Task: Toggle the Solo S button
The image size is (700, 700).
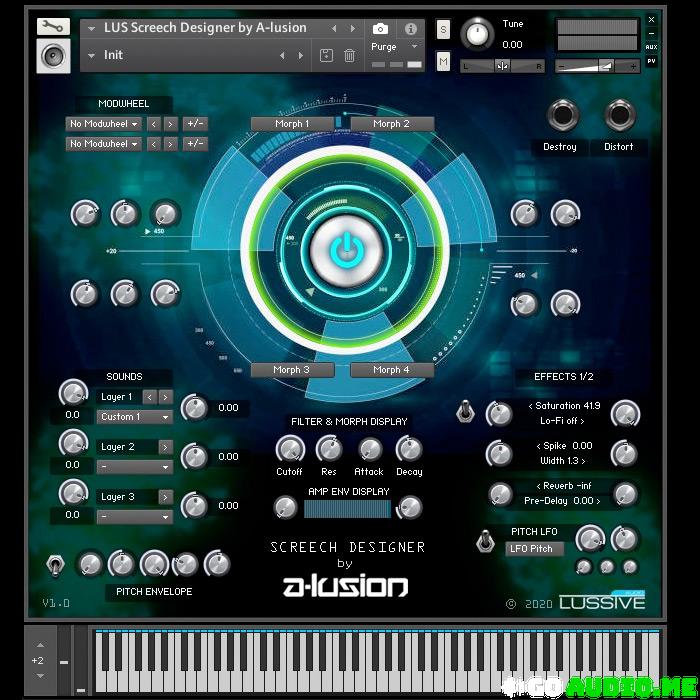Action: [x=443, y=29]
